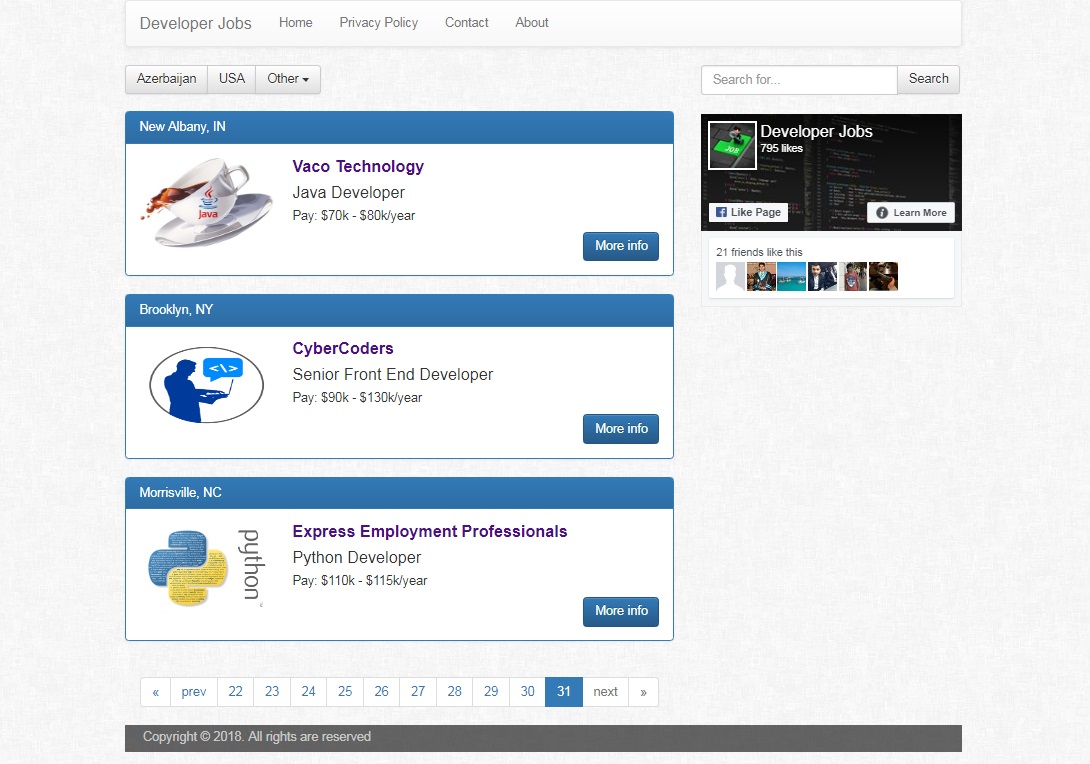
Task: Click the Facebook Learn More button
Action: pyautogui.click(x=911, y=213)
